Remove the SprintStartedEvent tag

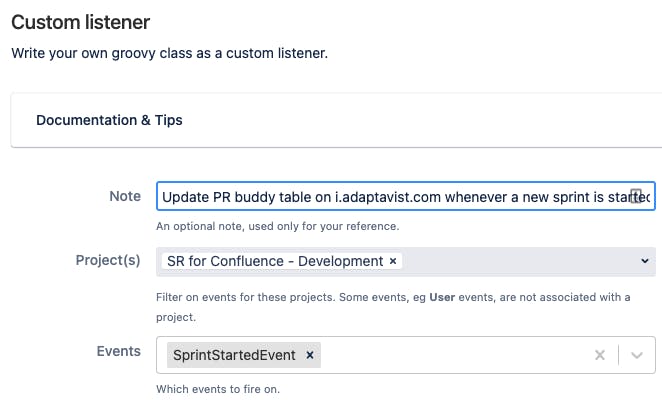pos(309,355)
